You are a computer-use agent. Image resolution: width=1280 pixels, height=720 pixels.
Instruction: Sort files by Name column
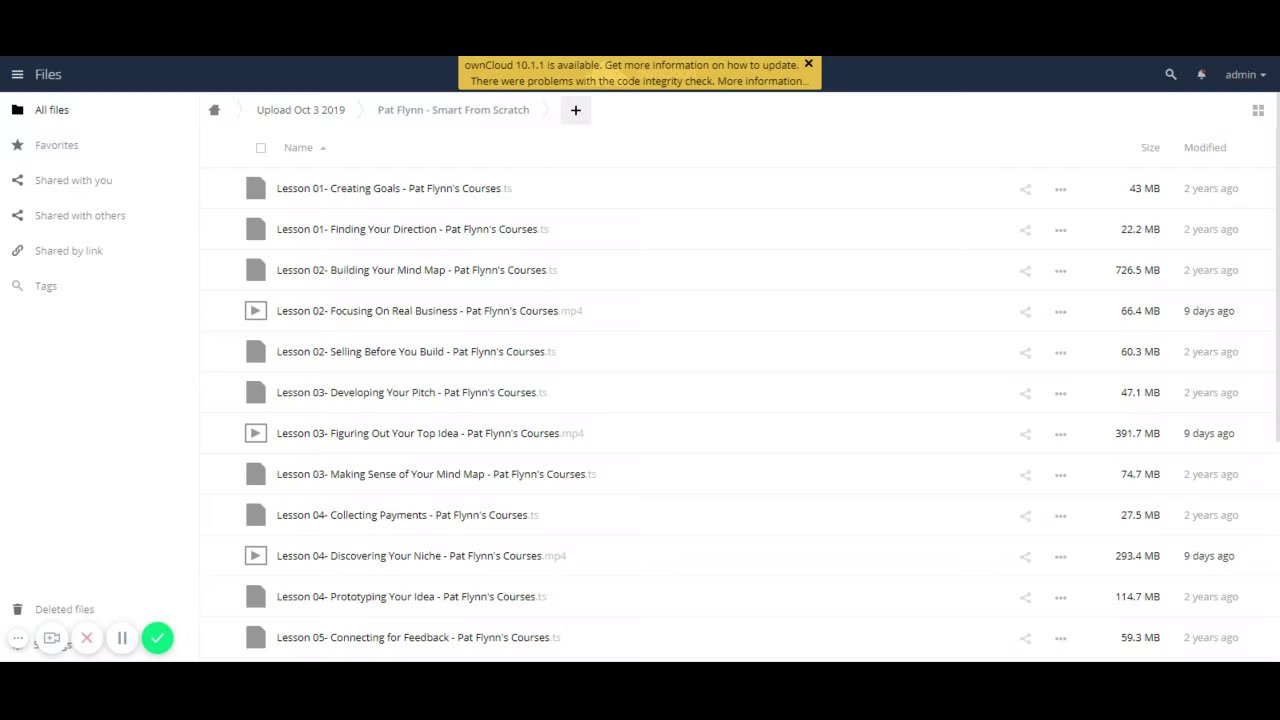pos(298,147)
